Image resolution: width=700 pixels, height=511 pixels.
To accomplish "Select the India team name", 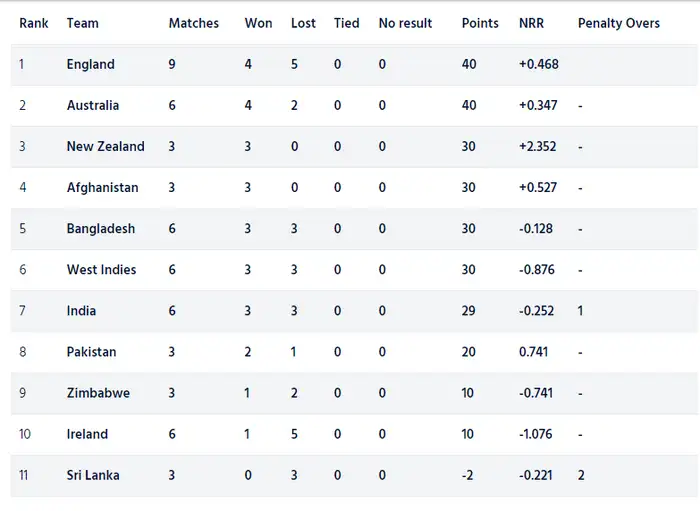I will [81, 311].
